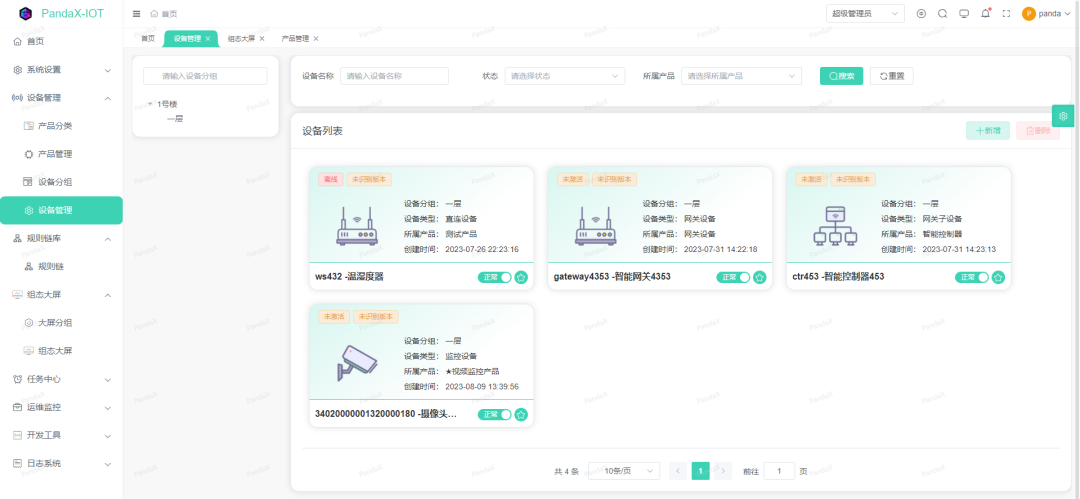Click the notification bell icon

[986, 14]
